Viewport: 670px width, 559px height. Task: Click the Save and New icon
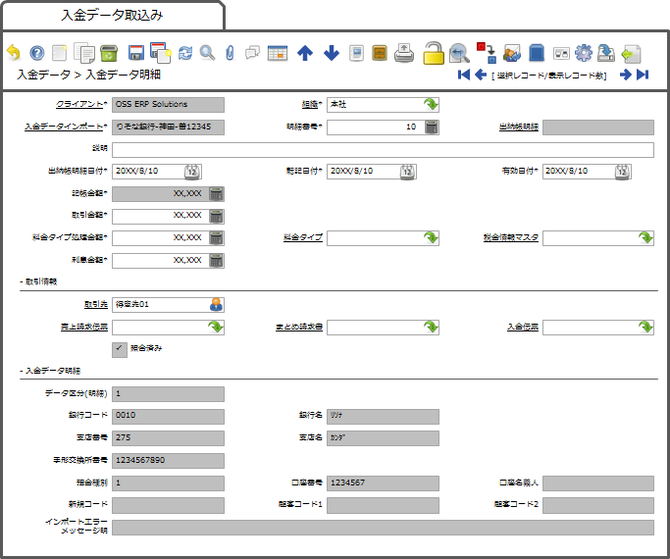point(161,53)
